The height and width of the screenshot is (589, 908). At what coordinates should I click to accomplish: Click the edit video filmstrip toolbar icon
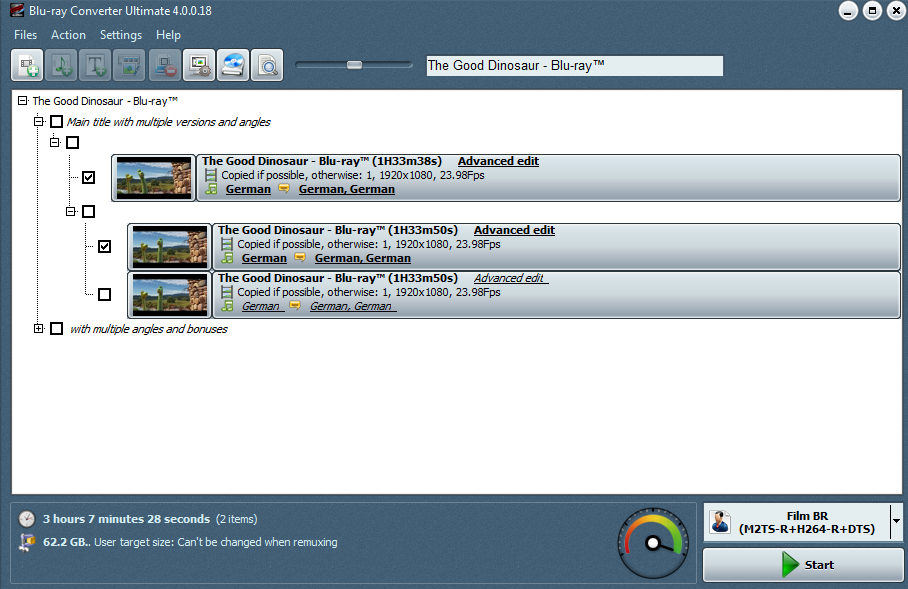coord(130,65)
